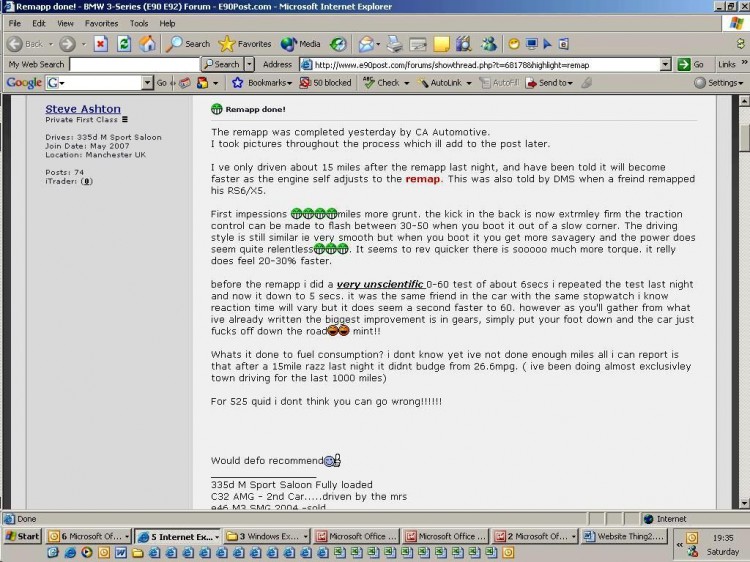Expand My Web Search button dropdown

click(249, 64)
